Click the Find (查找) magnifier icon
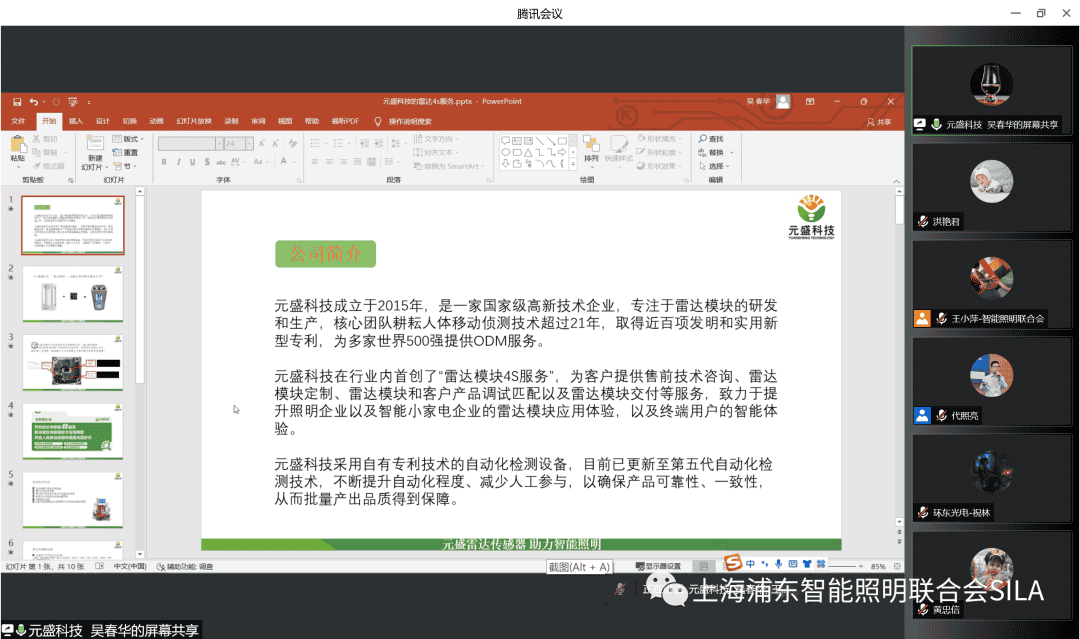 coord(703,139)
